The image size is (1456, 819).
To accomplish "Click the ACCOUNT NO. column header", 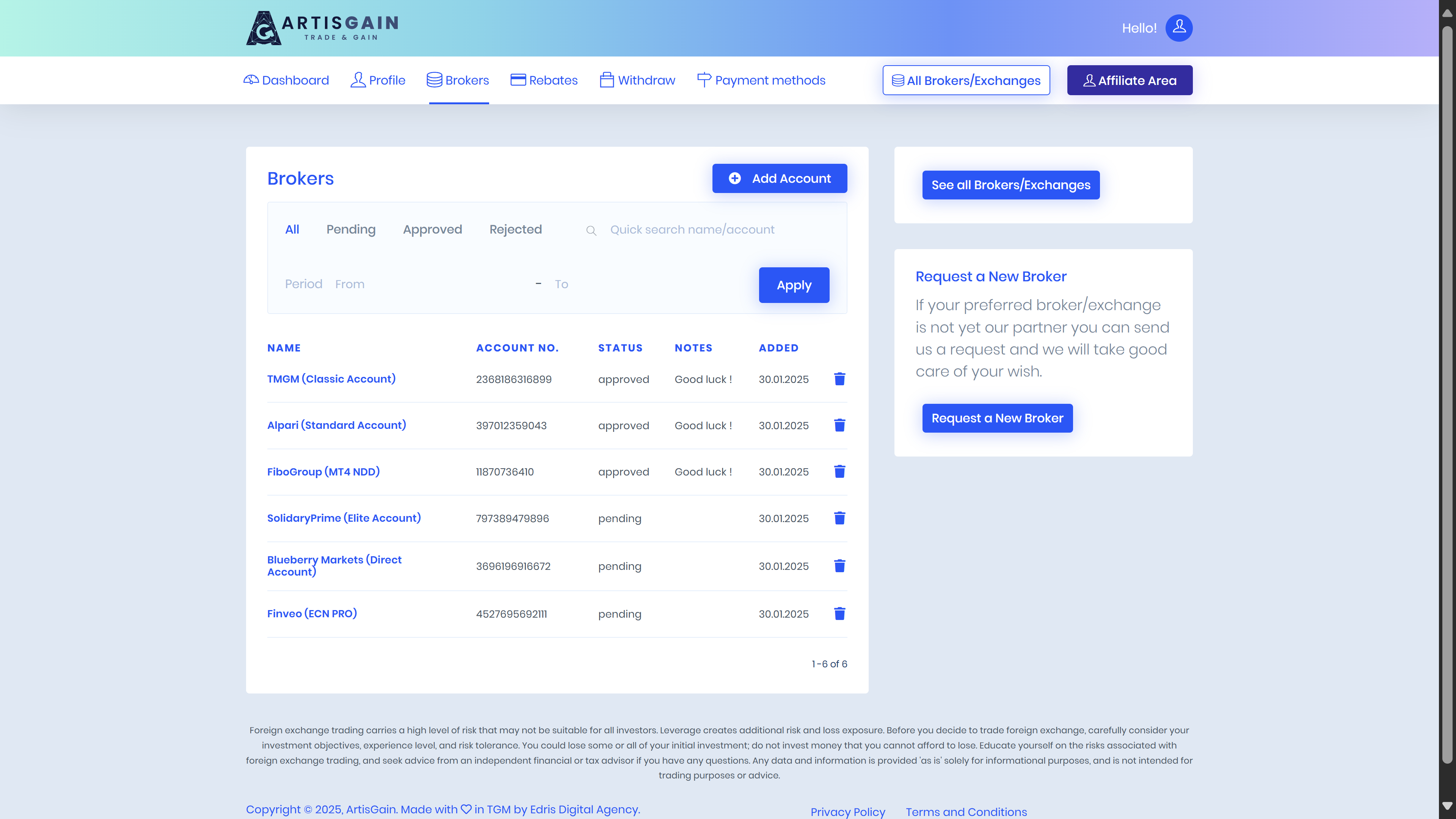I will click(x=517, y=348).
